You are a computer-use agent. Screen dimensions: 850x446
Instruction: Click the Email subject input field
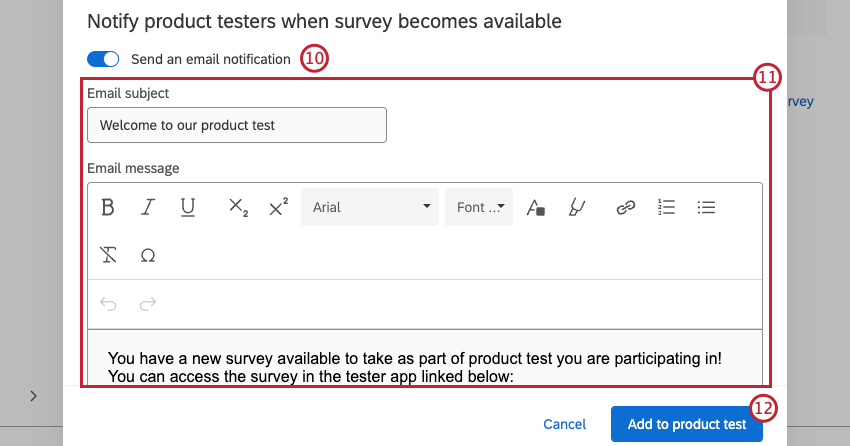[237, 125]
